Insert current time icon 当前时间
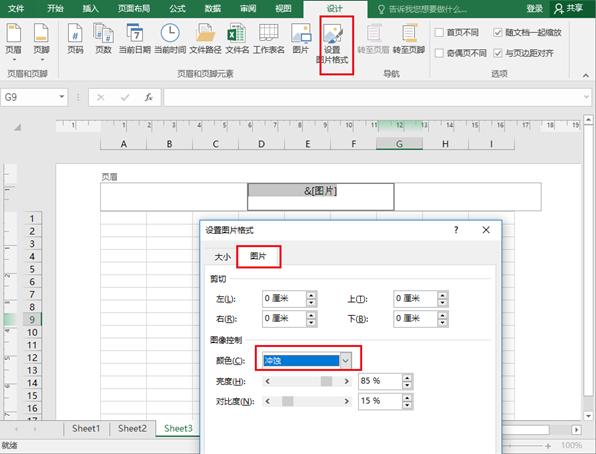Image resolution: width=596 pixels, height=454 pixels. pos(170,38)
